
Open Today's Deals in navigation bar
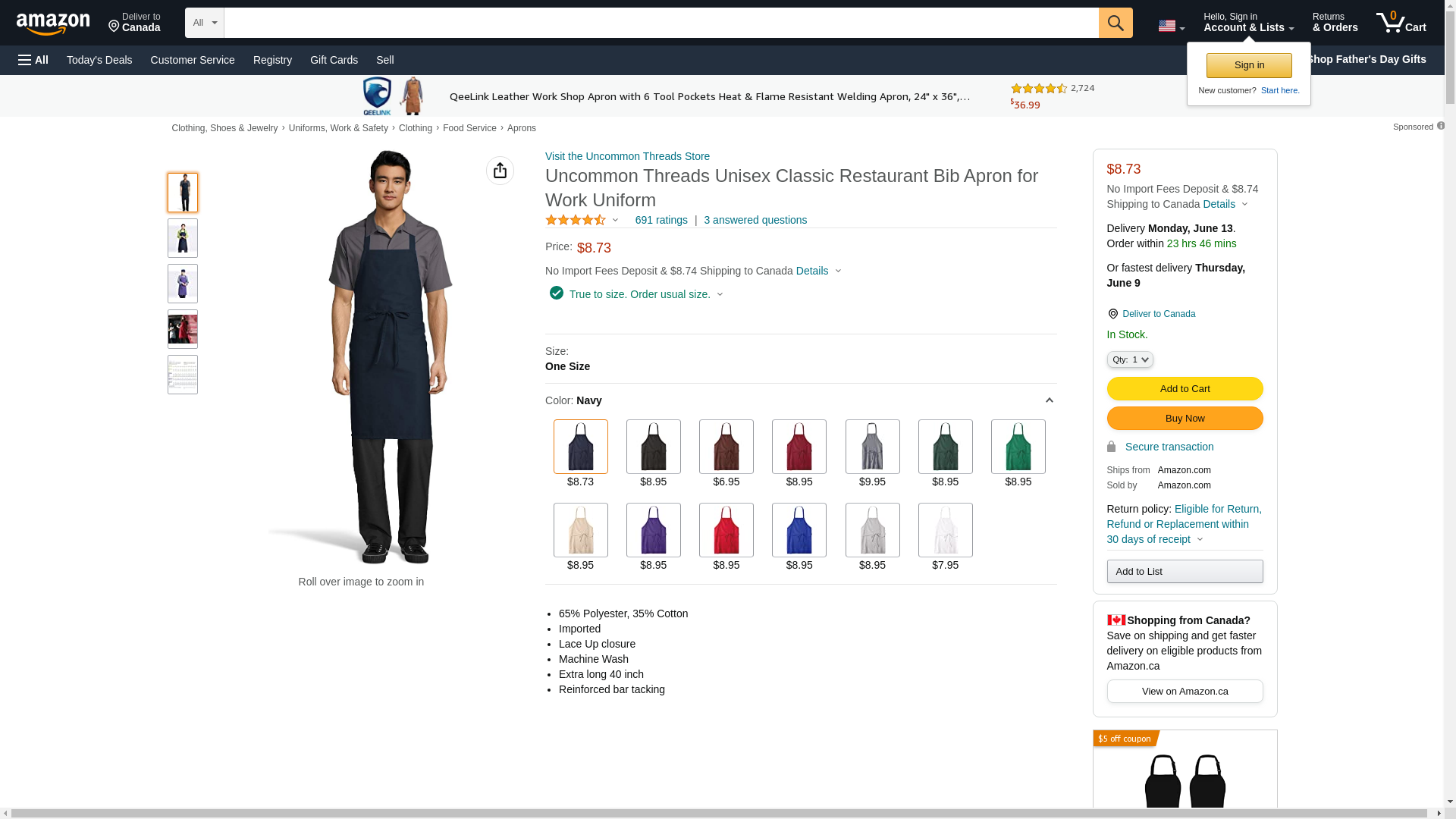(x=99, y=60)
